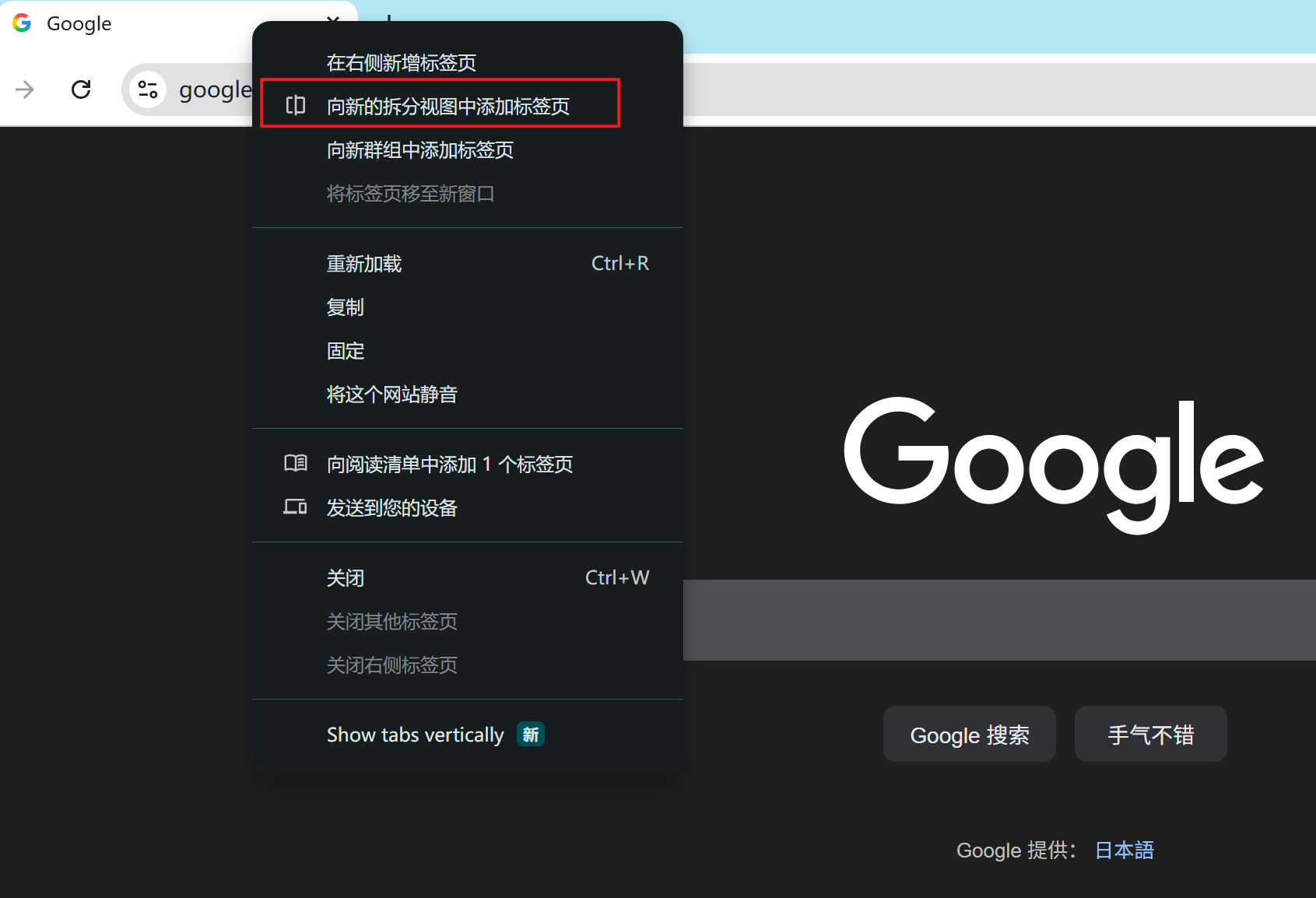
Task: Open the site information icon in address bar
Action: (x=148, y=89)
